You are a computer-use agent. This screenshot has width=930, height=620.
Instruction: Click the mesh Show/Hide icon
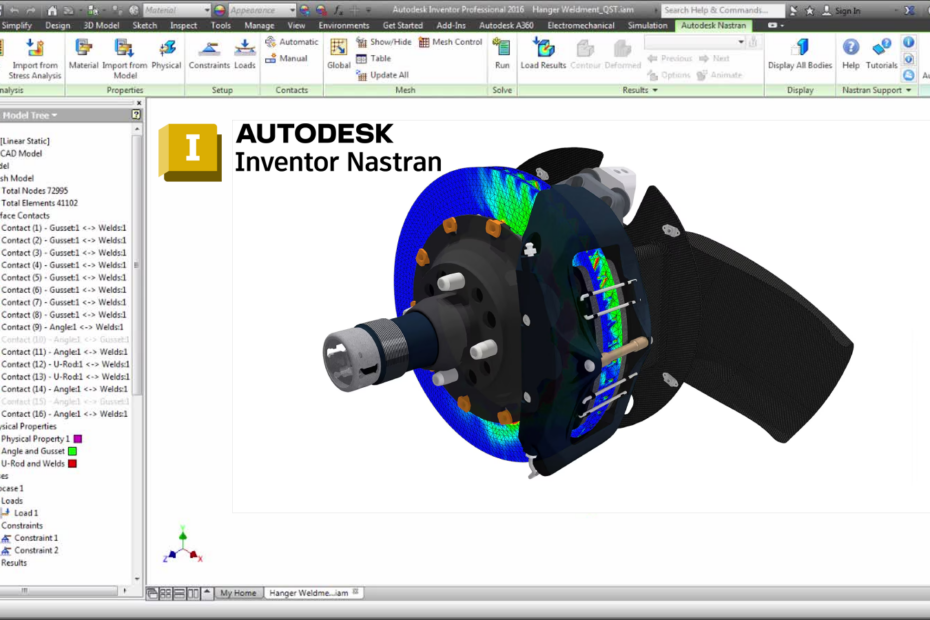361,42
